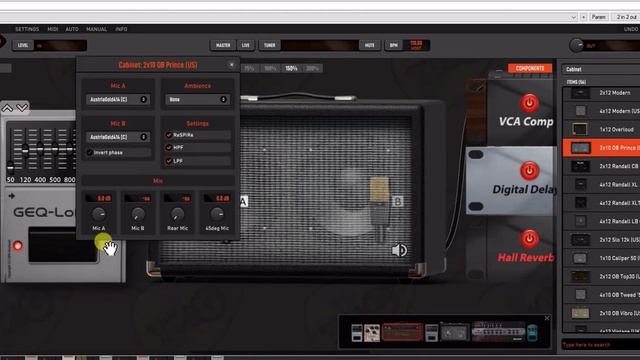Screen dimensions: 640x360
Task: Toggle the GEQ pedal red footswitch LED
Action: pos(18,246)
